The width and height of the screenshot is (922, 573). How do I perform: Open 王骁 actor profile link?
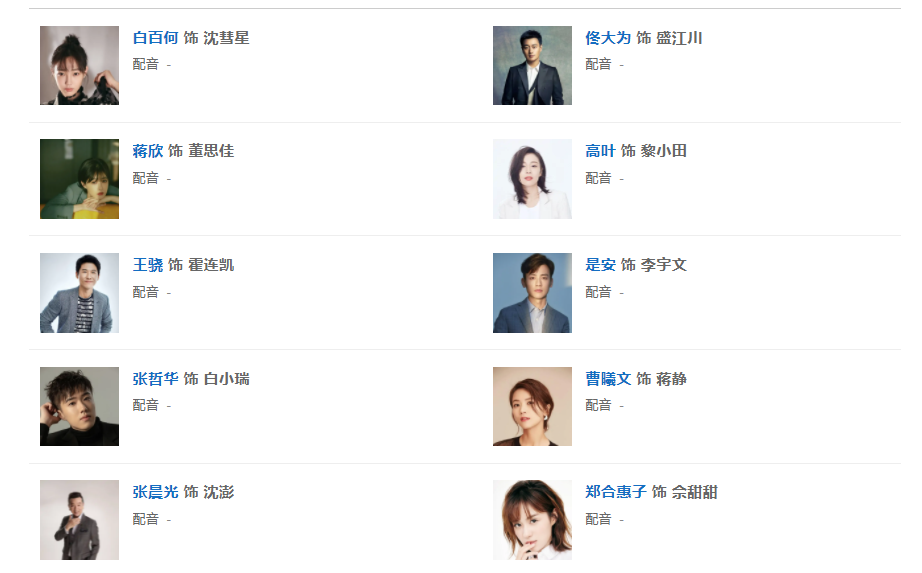pos(148,265)
